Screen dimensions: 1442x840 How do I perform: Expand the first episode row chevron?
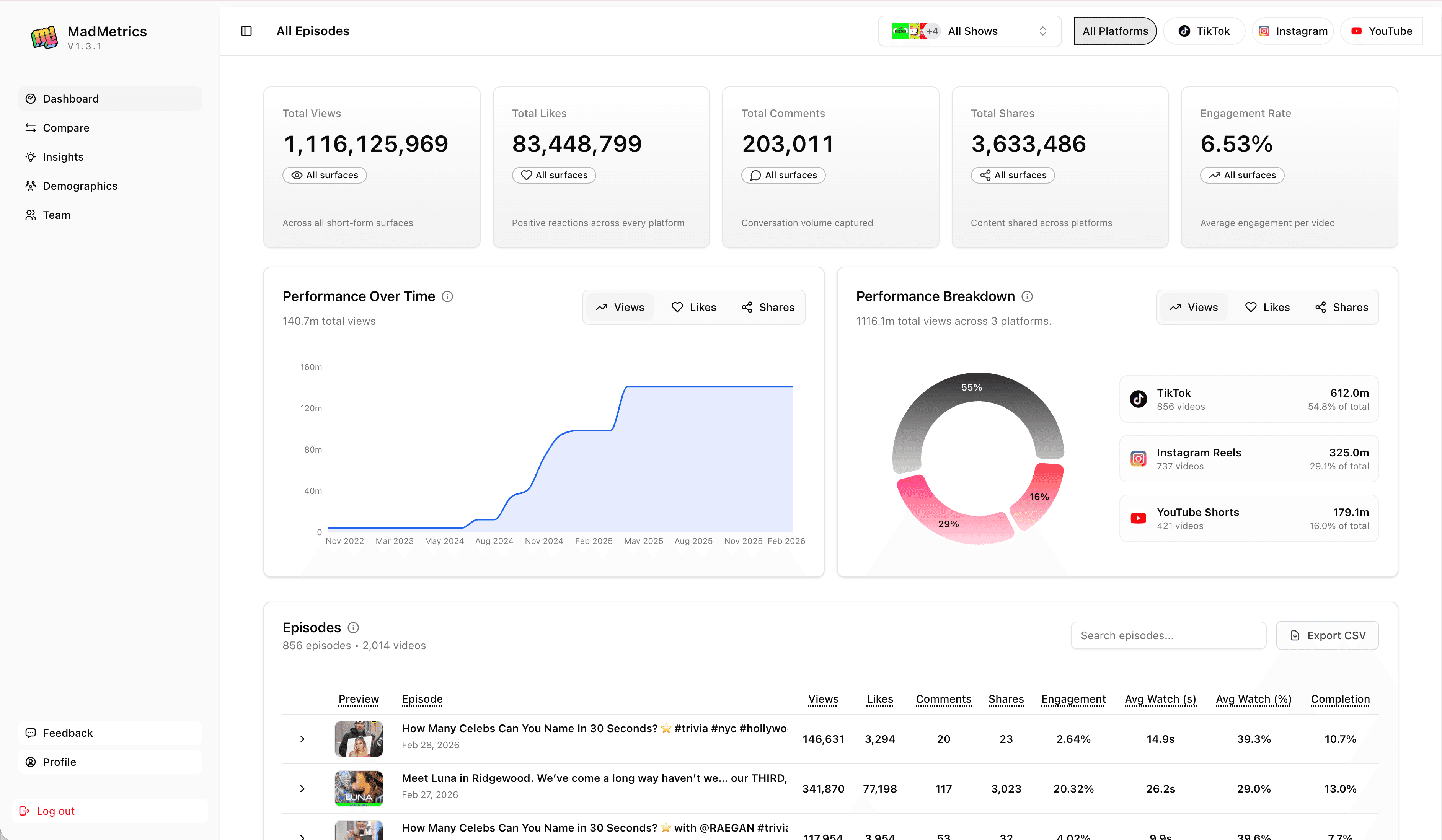pyautogui.click(x=302, y=739)
